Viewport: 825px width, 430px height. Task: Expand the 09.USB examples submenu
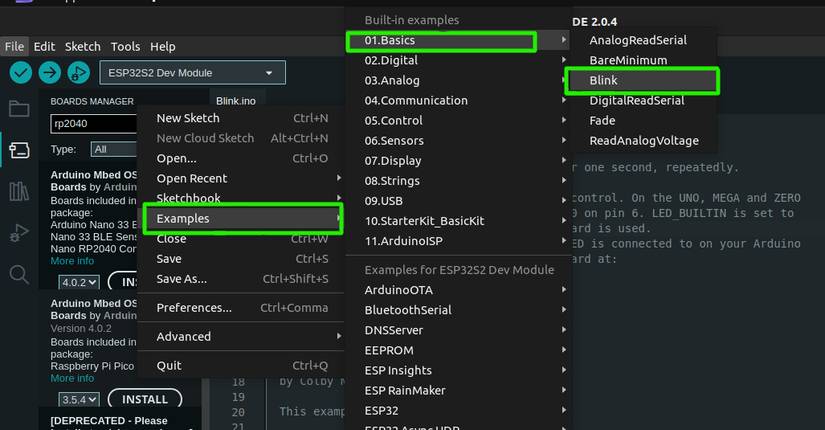tap(458, 201)
